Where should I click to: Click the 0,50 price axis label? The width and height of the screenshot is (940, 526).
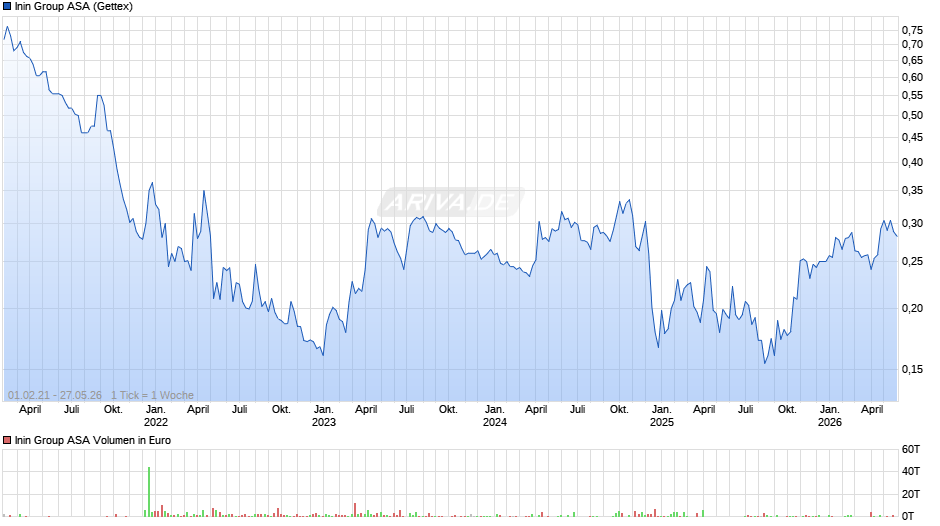coord(912,116)
